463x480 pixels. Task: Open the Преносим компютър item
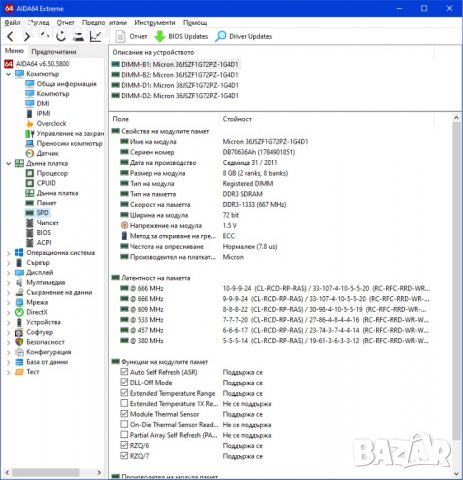click(x=64, y=143)
